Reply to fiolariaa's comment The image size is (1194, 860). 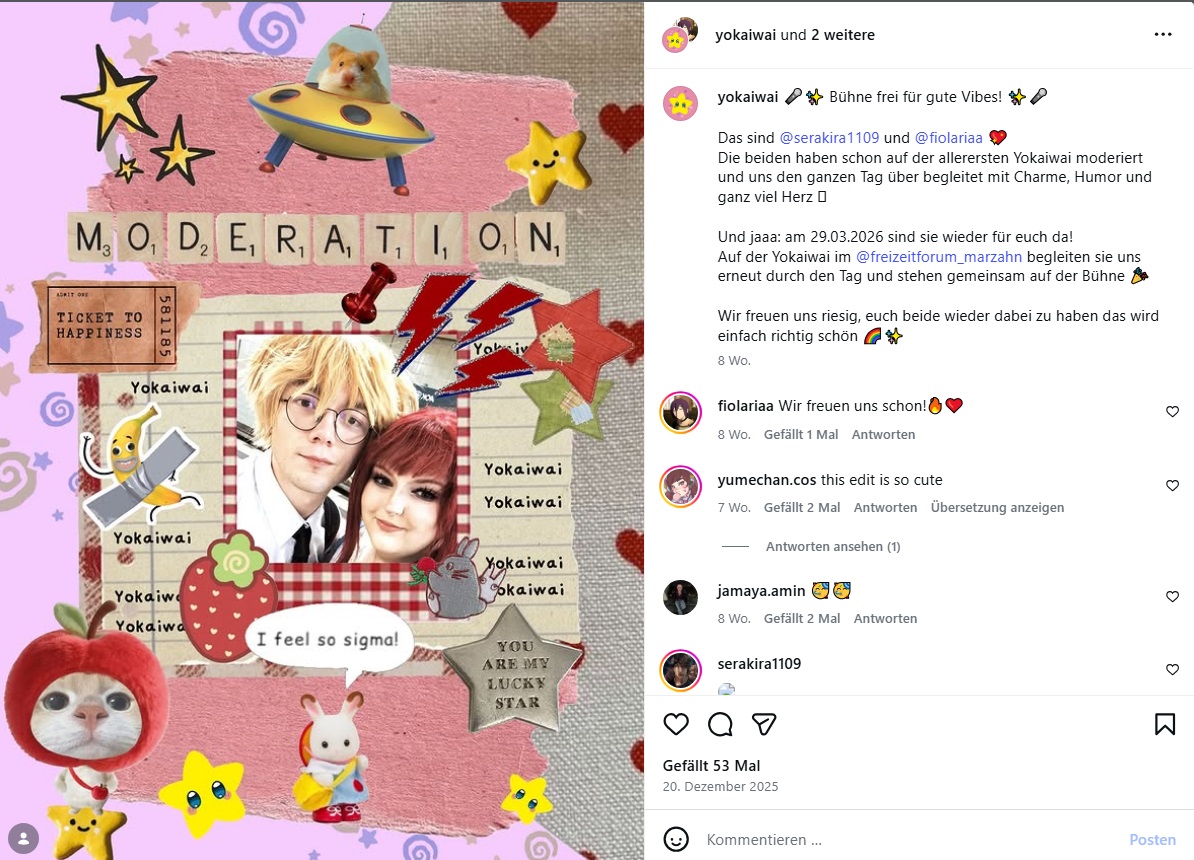tap(883, 435)
